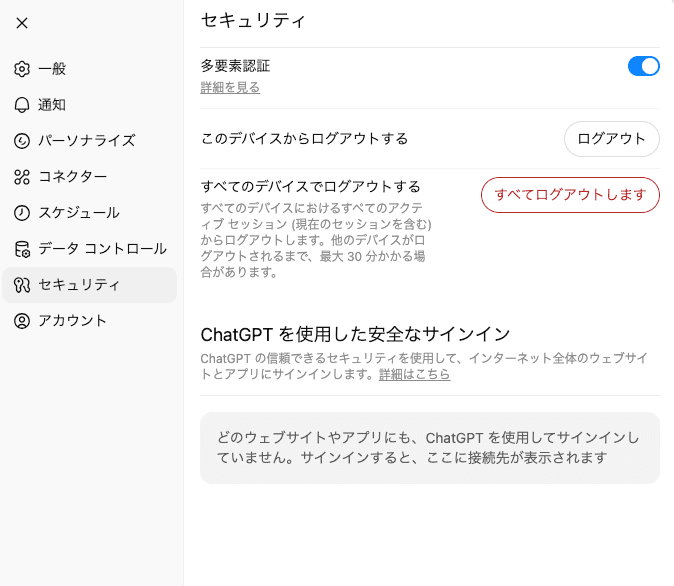Image resolution: width=674 pixels, height=586 pixels.
Task: Click the データ コントロール database icon
Action: point(22,249)
